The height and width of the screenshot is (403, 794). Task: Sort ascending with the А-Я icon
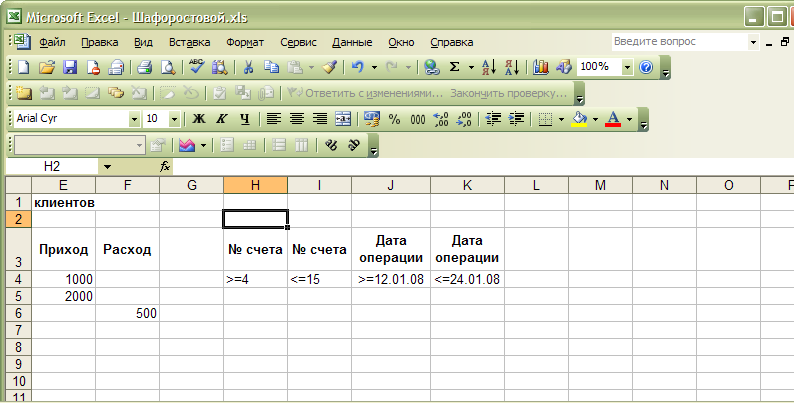coord(489,67)
